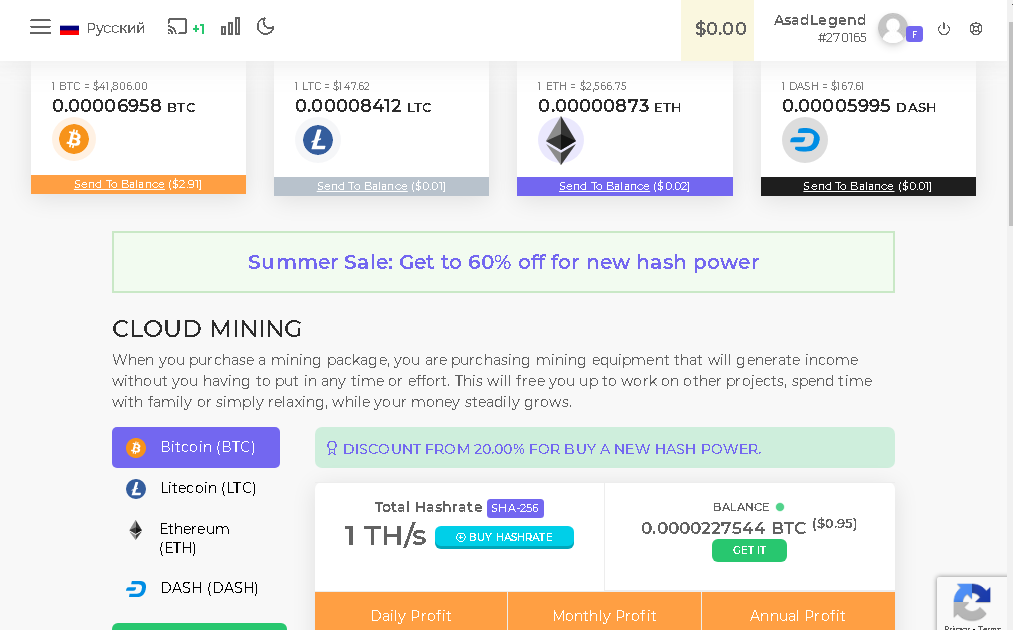Open the Summer Sale banner

pos(503,262)
